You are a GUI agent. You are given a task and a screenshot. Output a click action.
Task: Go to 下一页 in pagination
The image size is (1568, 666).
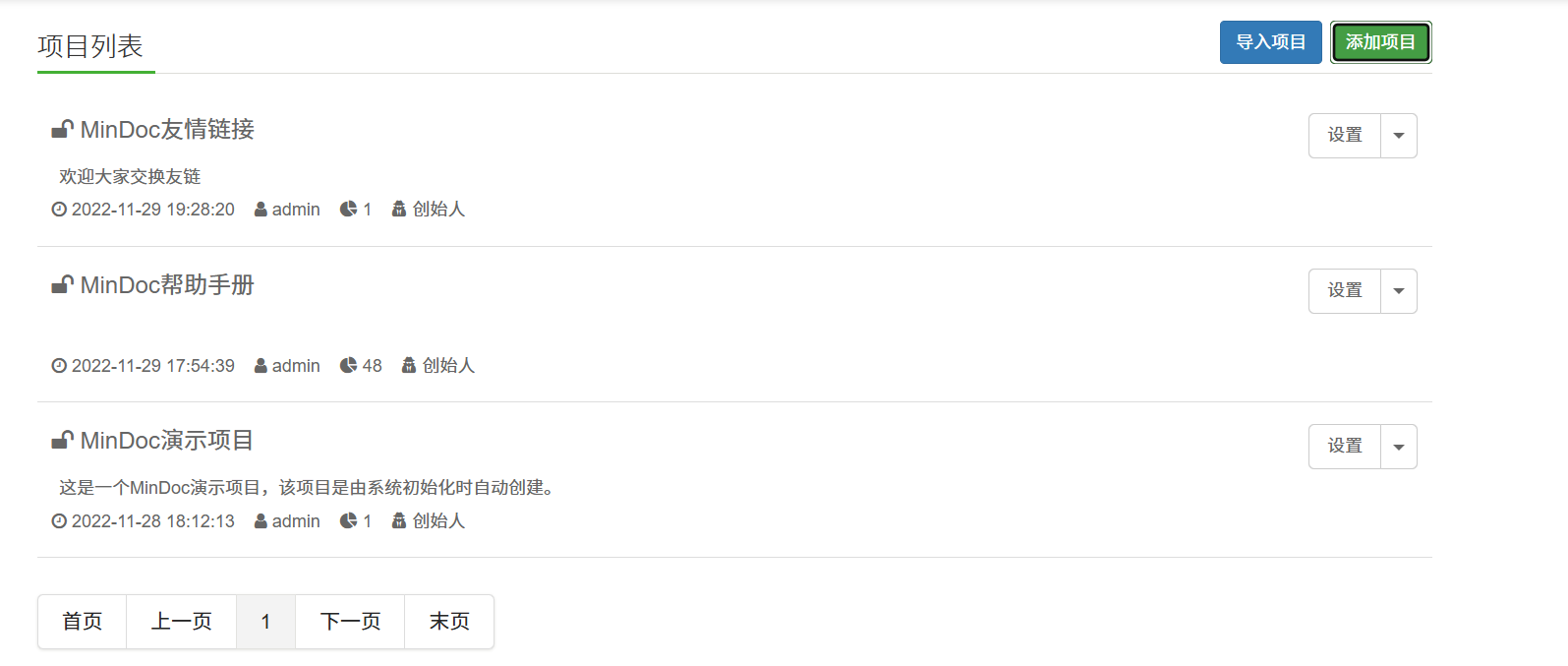click(x=350, y=622)
